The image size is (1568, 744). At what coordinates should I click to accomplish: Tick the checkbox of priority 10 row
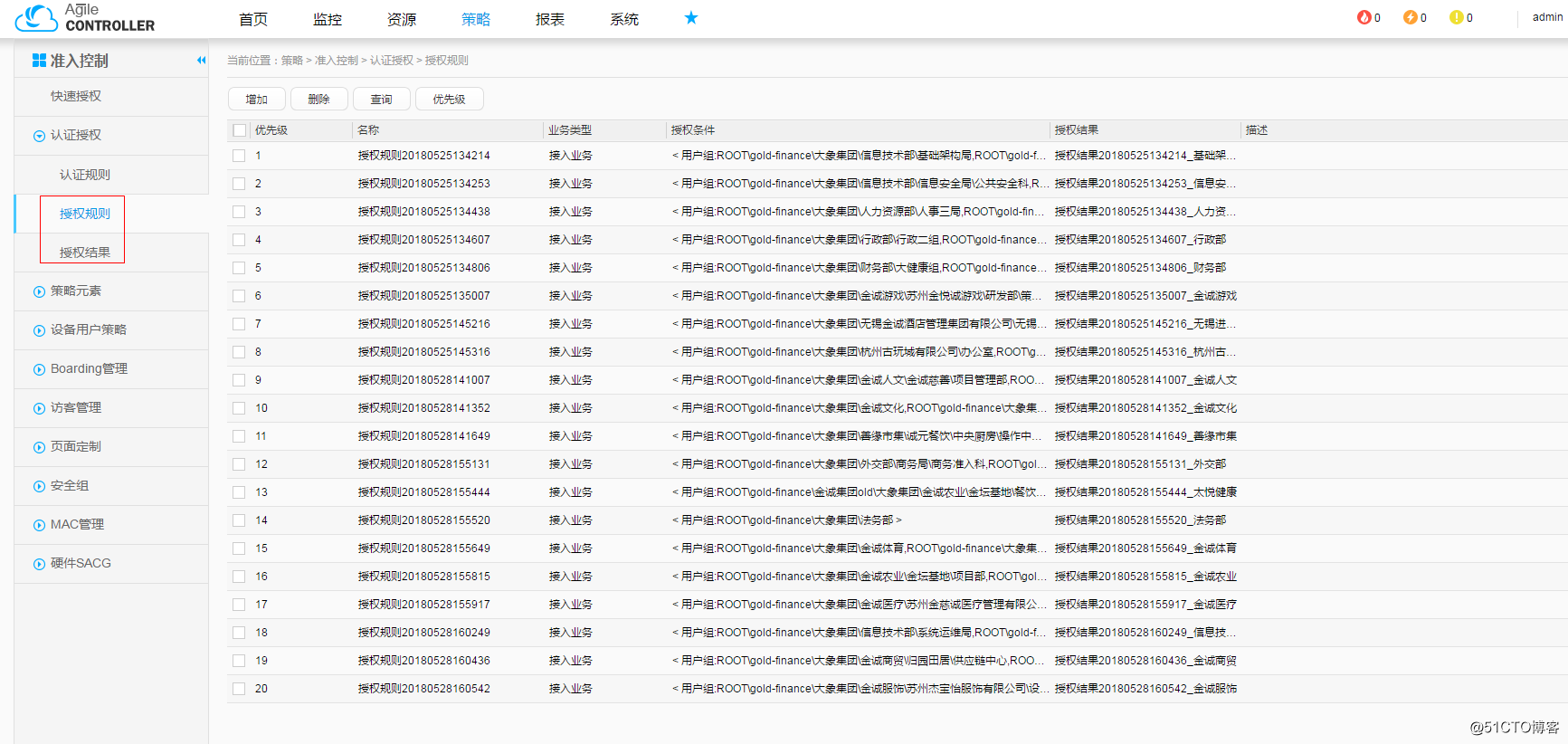pos(239,408)
